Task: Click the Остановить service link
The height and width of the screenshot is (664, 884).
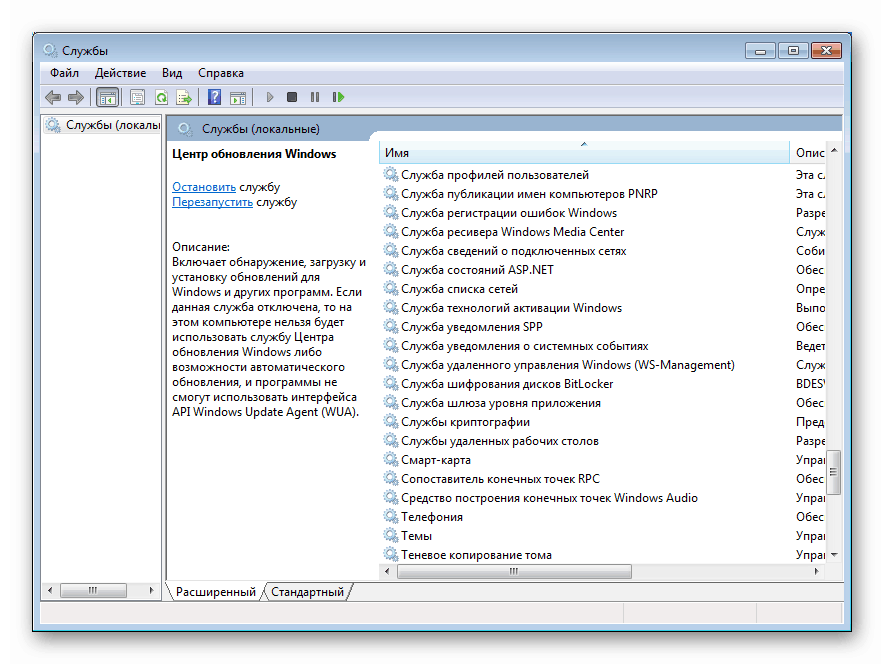Action: 204,187
